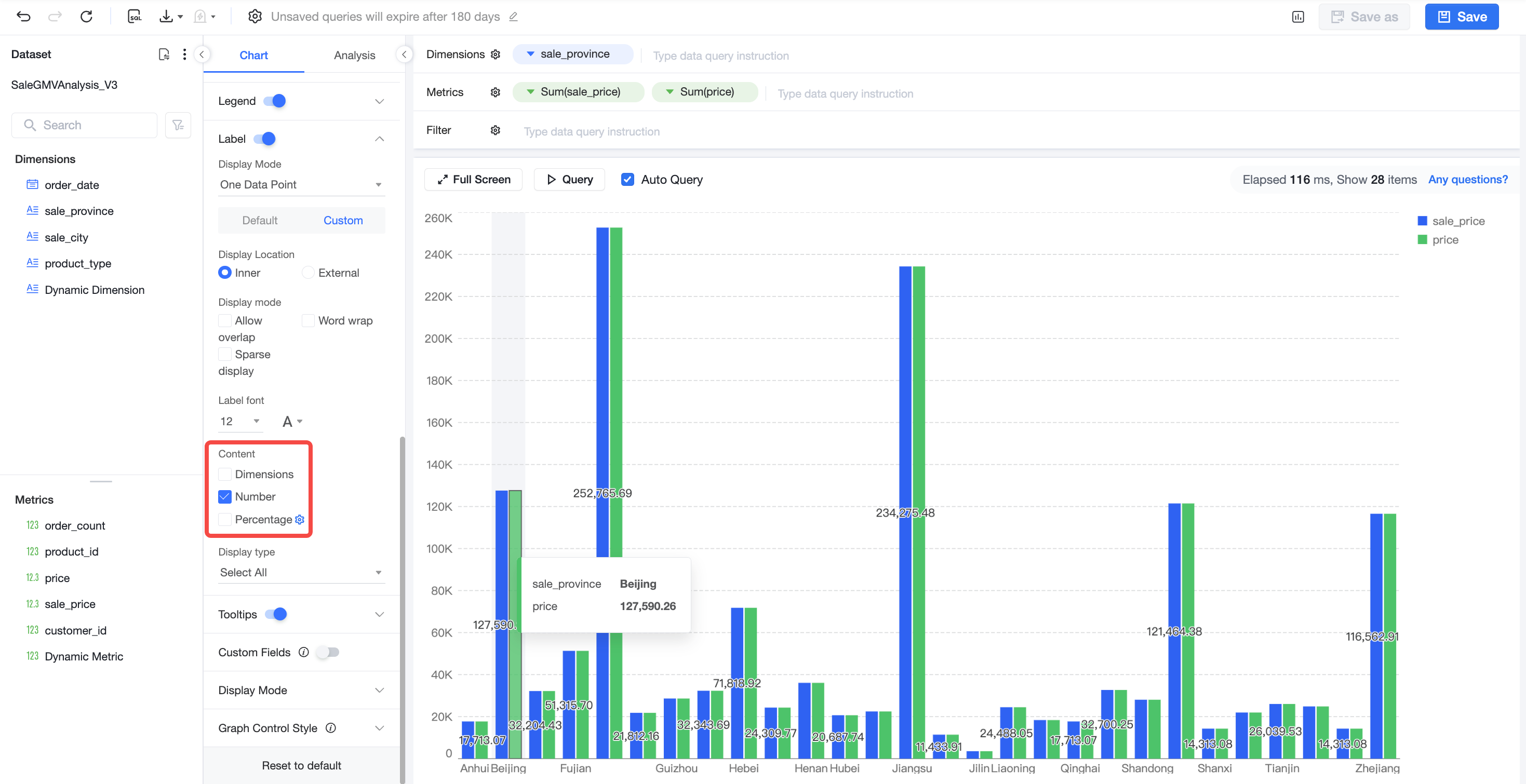Screen dimensions: 1526x784
Task: Click the refresh icon in toolbar
Action: [87, 17]
